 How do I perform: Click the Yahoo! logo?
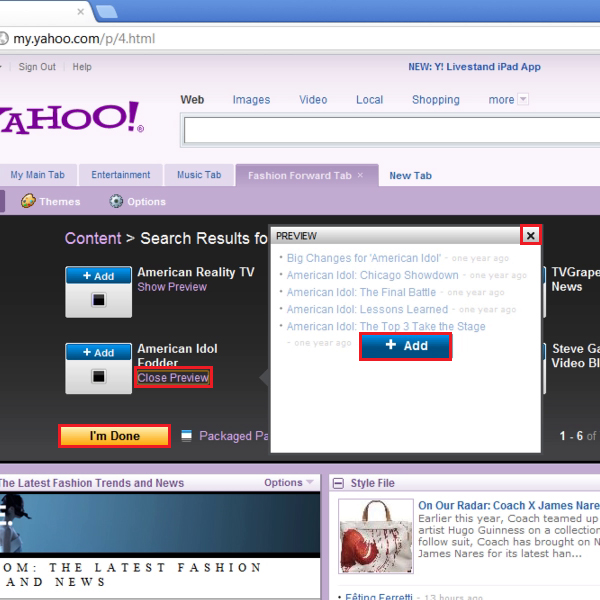[72, 118]
